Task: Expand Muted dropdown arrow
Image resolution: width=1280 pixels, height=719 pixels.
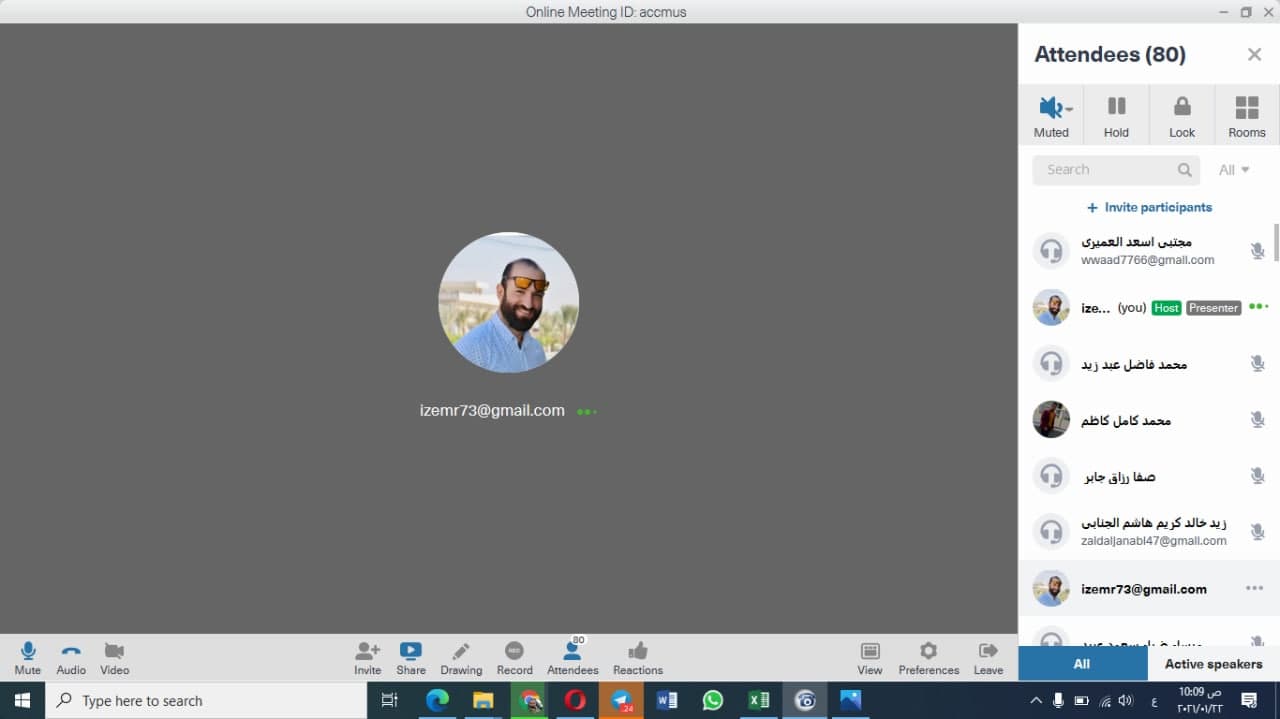Action: (x=1069, y=108)
